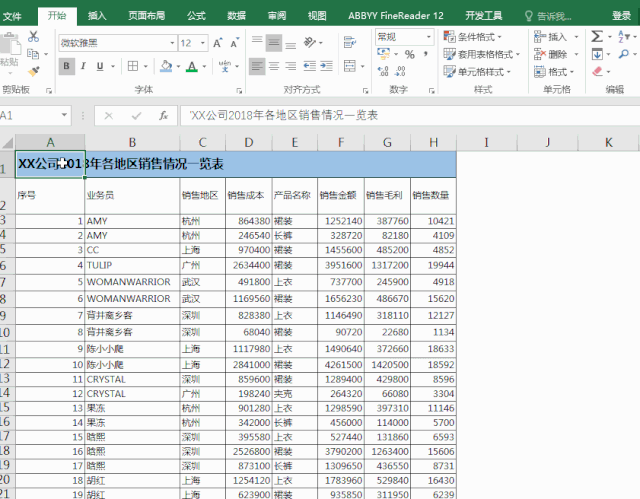This screenshot has height=499, width=640.
Task: Click the cell borders icon
Action: 133,66
